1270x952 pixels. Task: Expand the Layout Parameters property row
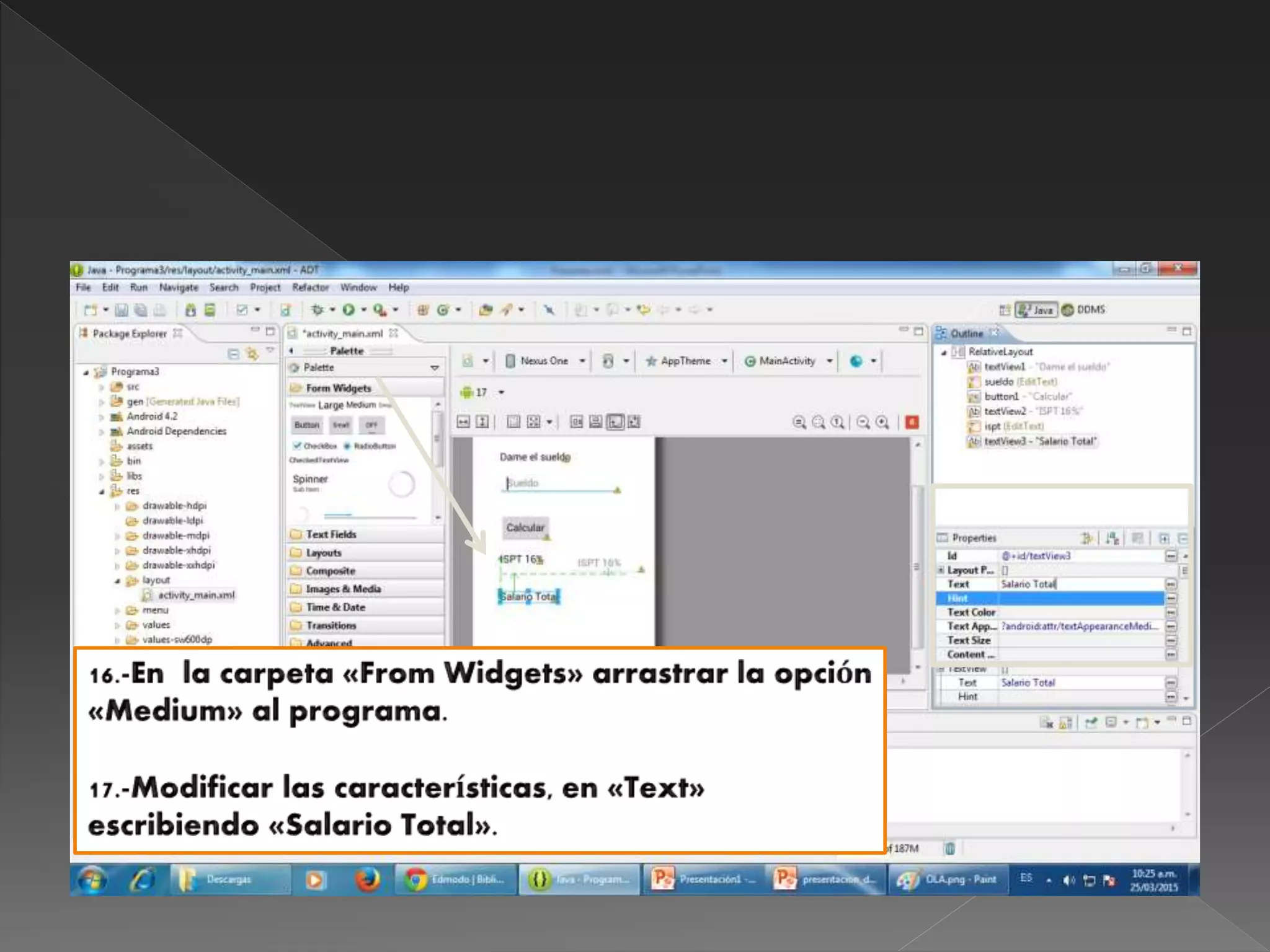pos(941,570)
